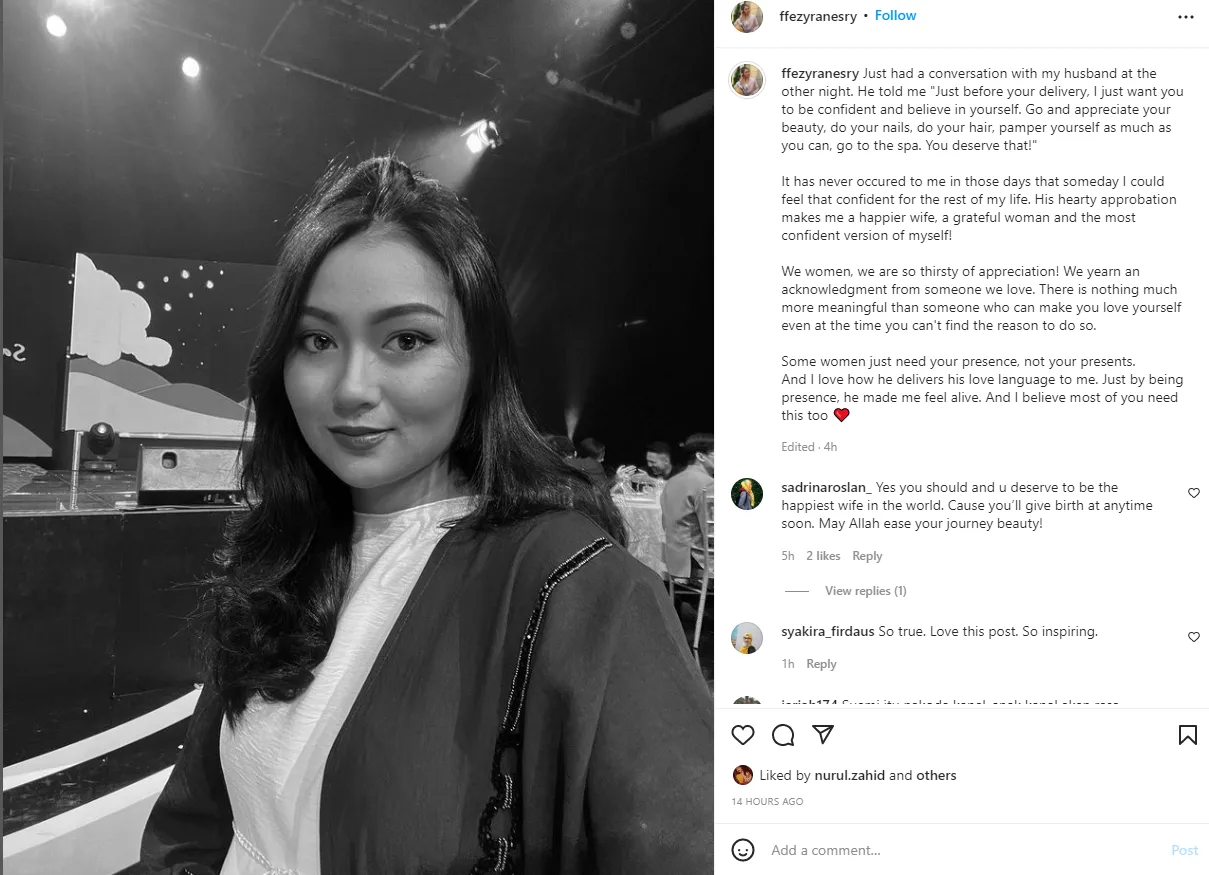Image resolution: width=1209 pixels, height=875 pixels.
Task: Save the post with the bookmark icon
Action: 1188,735
